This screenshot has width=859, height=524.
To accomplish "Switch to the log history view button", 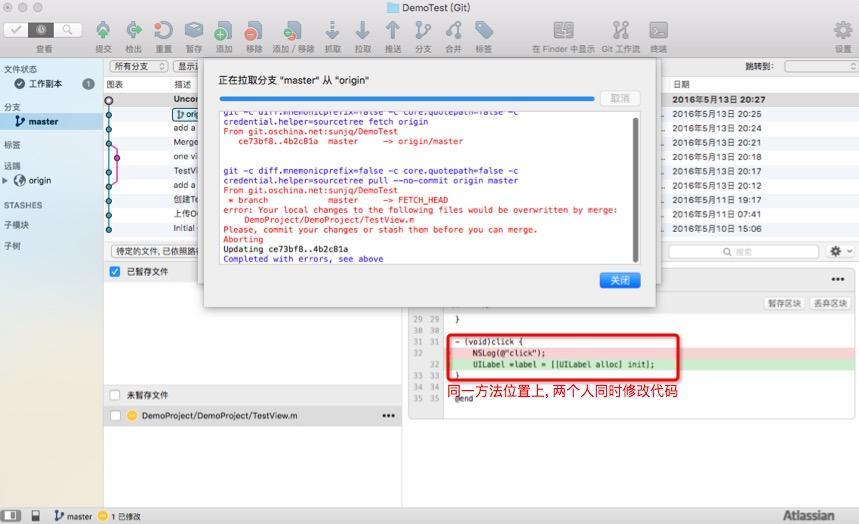I will 41,30.
